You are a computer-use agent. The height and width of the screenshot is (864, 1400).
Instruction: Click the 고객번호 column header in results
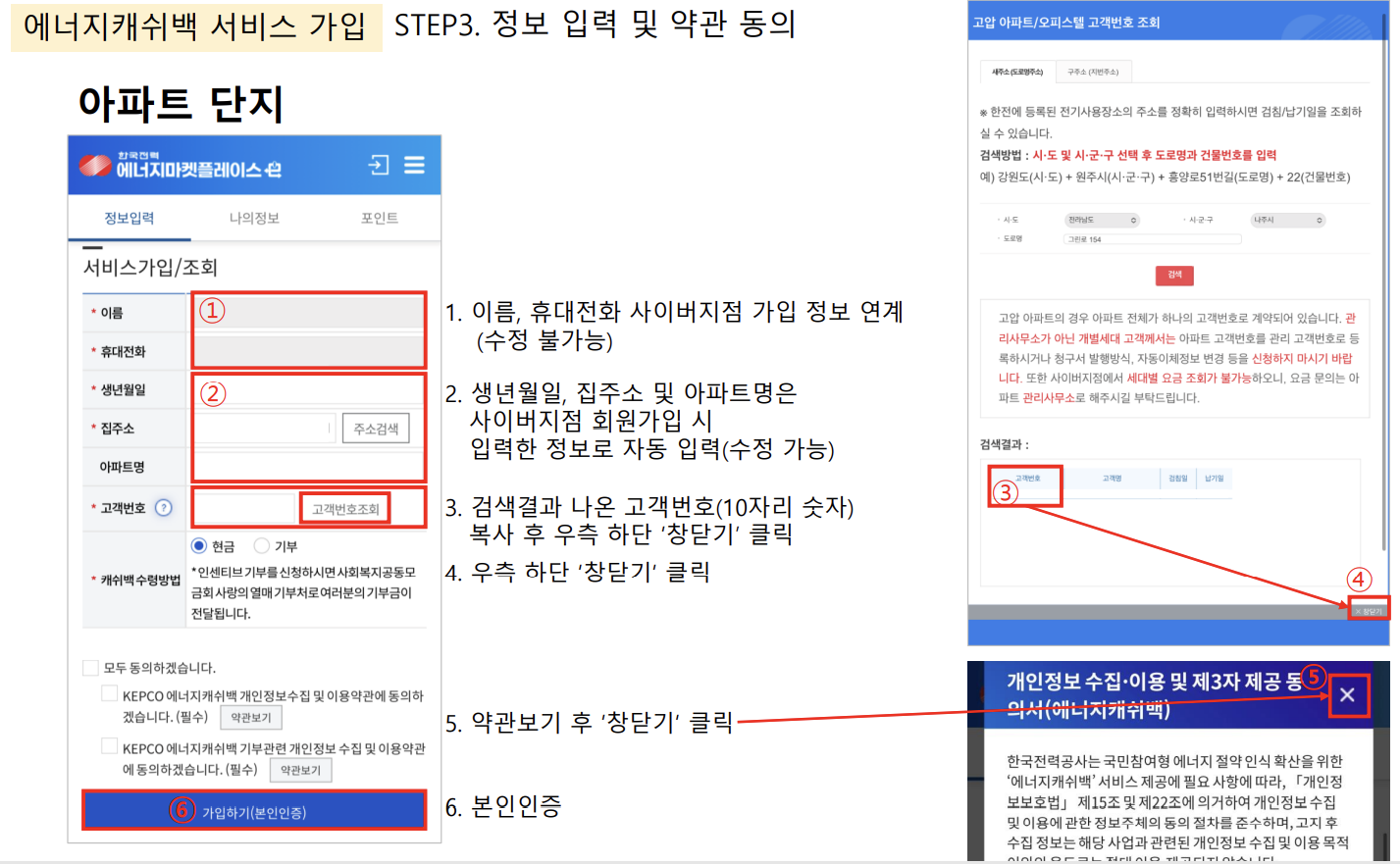(x=1027, y=479)
